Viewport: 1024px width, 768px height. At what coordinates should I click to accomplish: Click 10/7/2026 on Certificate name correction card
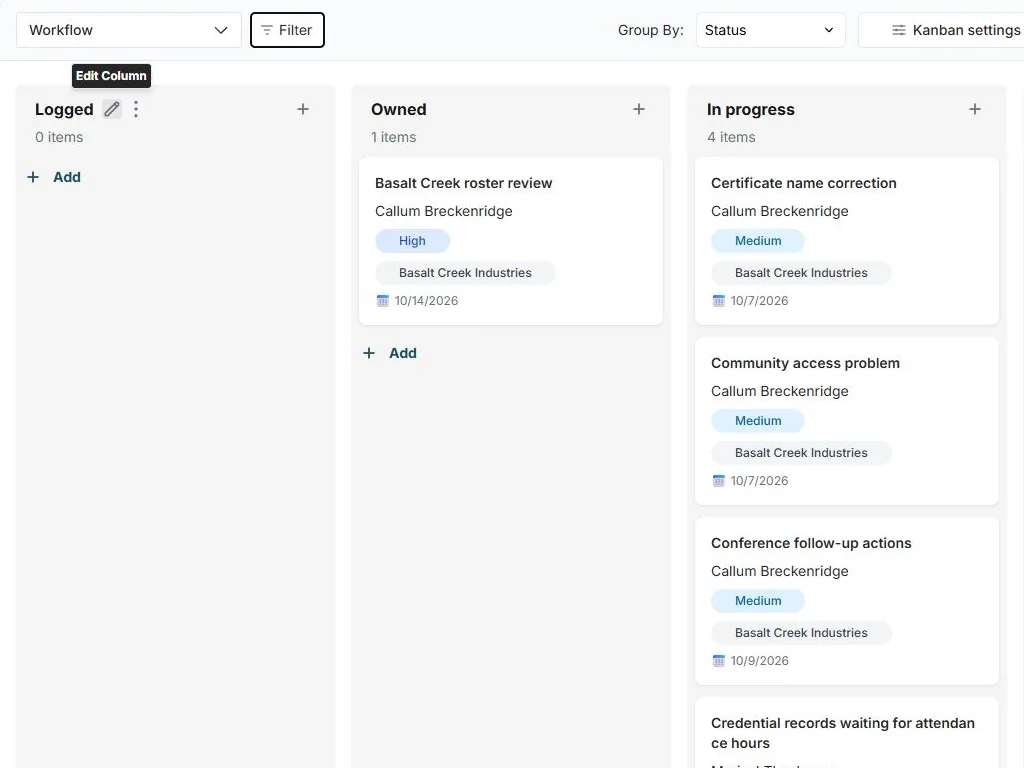[x=759, y=301]
